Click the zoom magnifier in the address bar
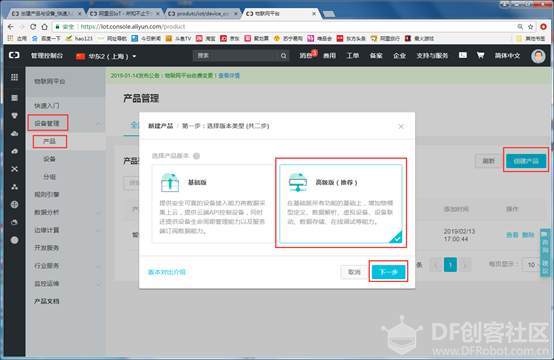 520,27
